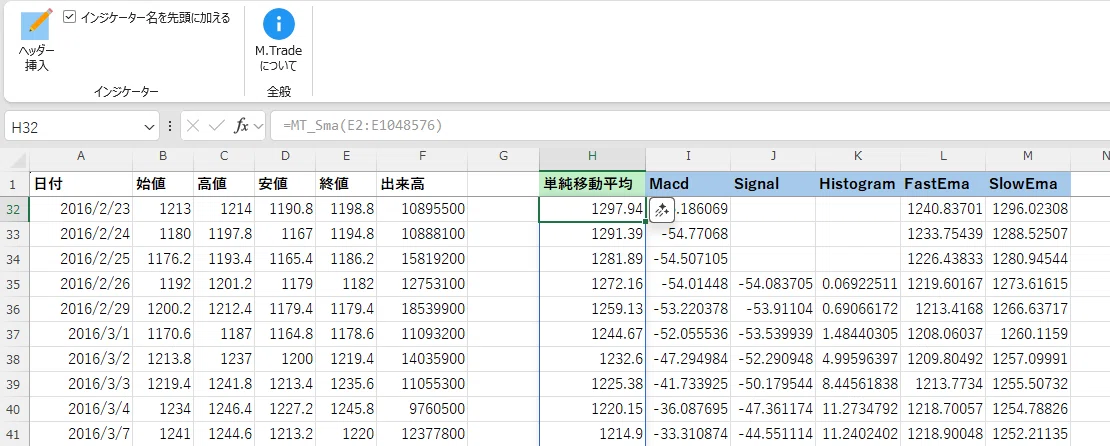Click moving average cell 1232.6

(x=593, y=359)
